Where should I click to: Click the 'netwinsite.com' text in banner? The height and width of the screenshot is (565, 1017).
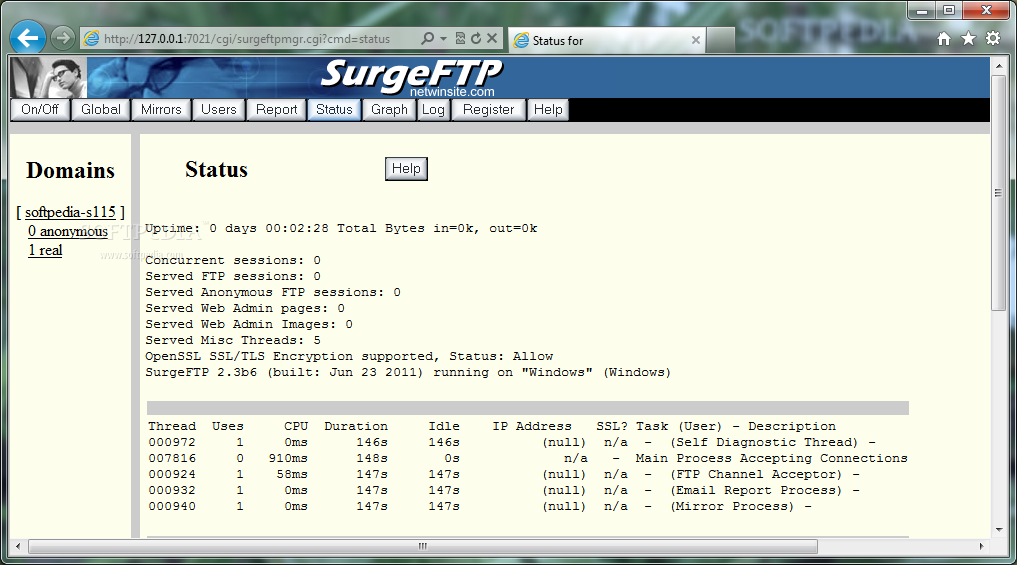click(x=452, y=92)
